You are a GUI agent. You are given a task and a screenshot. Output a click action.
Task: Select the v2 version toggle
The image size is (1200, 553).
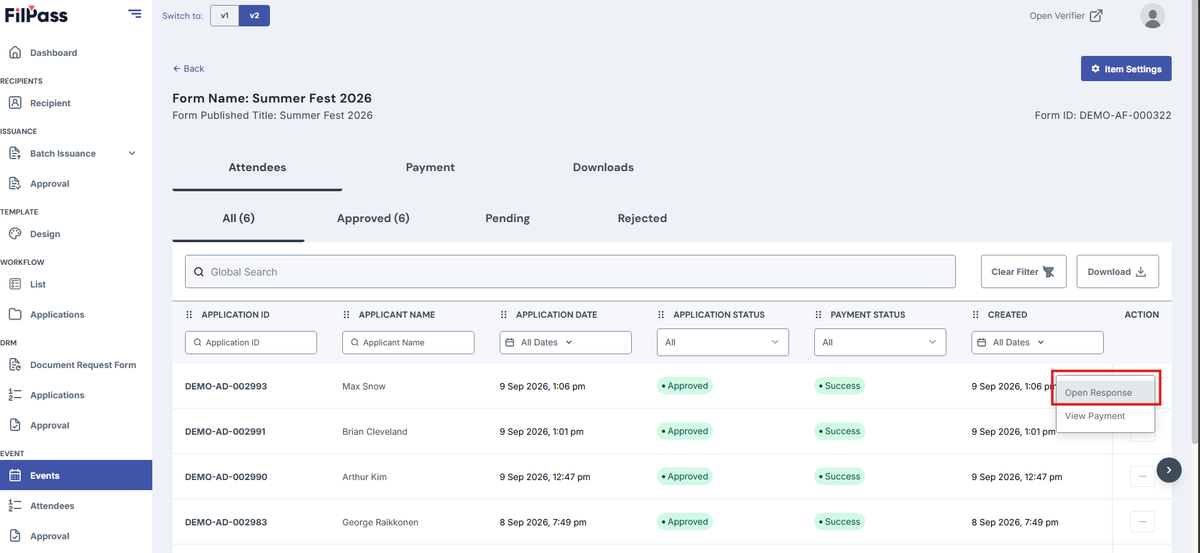pyautogui.click(x=254, y=16)
